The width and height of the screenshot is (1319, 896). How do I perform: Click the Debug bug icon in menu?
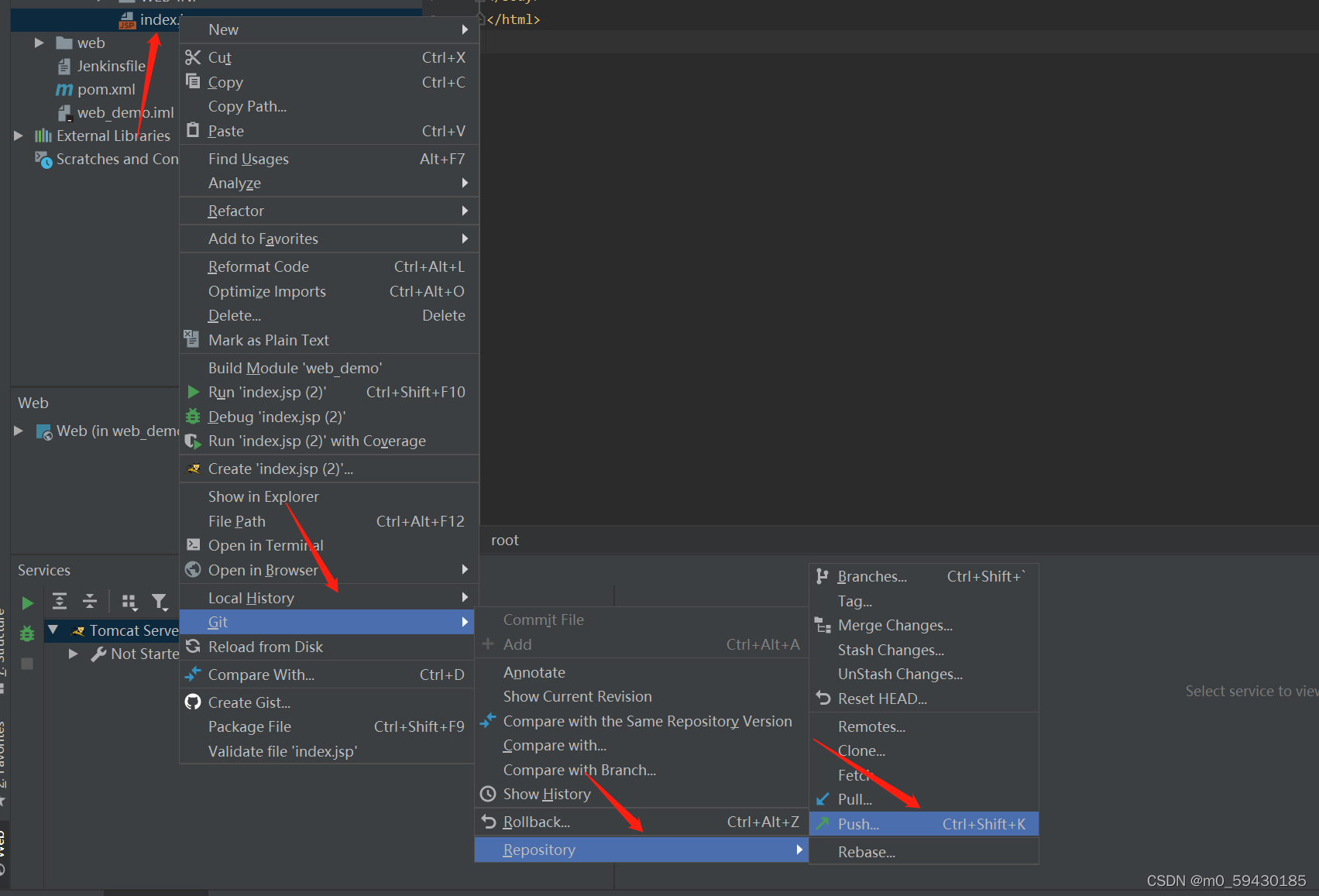coord(193,417)
